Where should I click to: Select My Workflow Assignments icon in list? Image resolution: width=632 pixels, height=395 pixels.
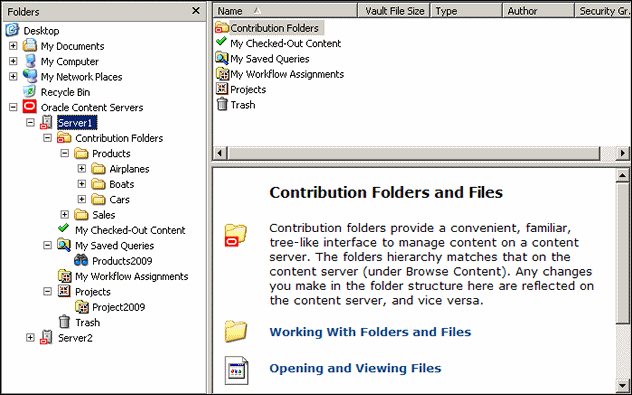pos(222,74)
